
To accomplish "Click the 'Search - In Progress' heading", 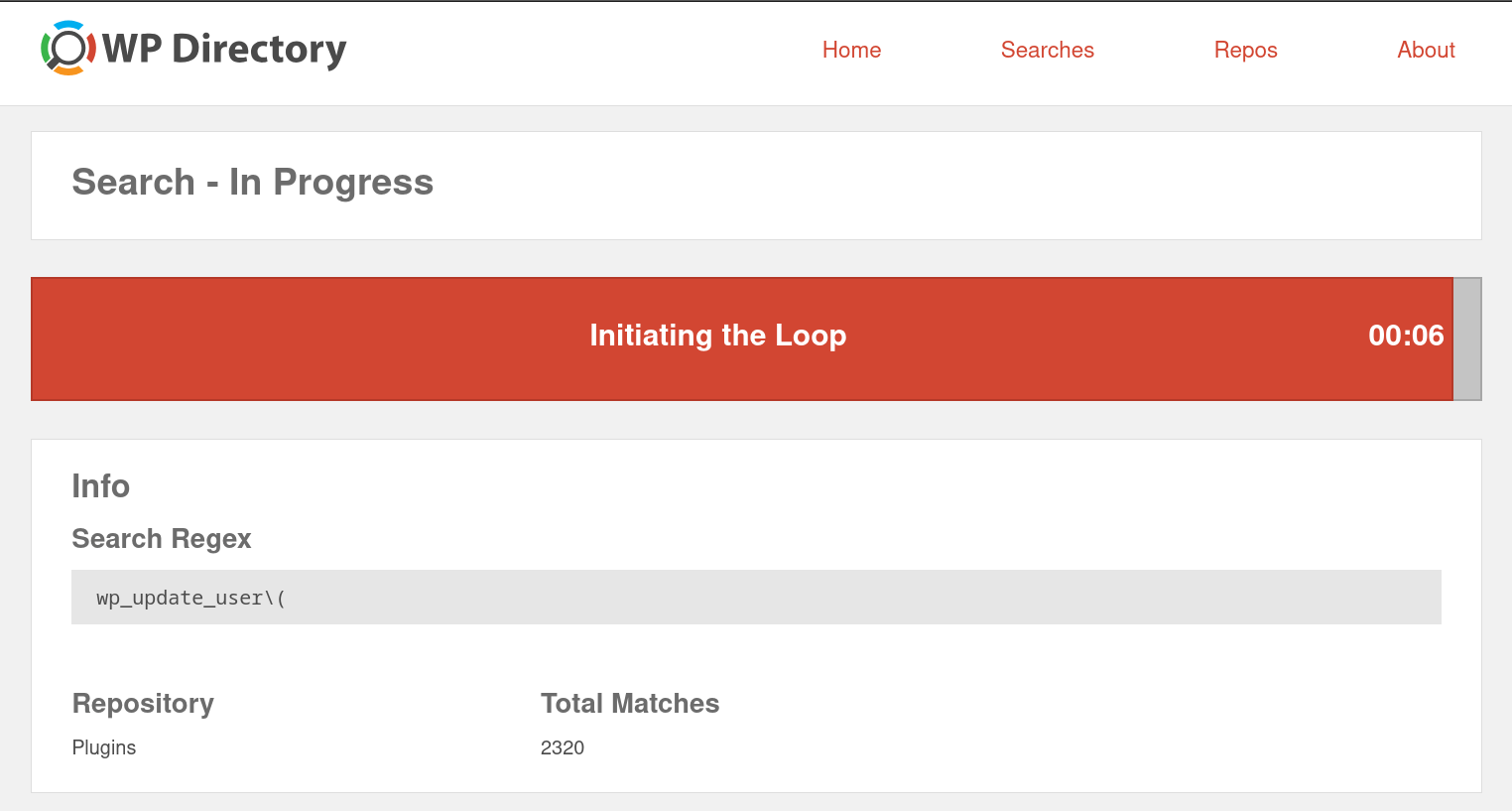I will click(x=252, y=183).
